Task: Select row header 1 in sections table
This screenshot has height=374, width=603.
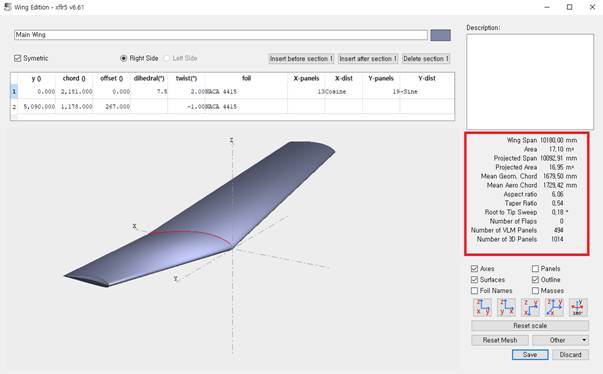Action: pyautogui.click(x=14, y=92)
